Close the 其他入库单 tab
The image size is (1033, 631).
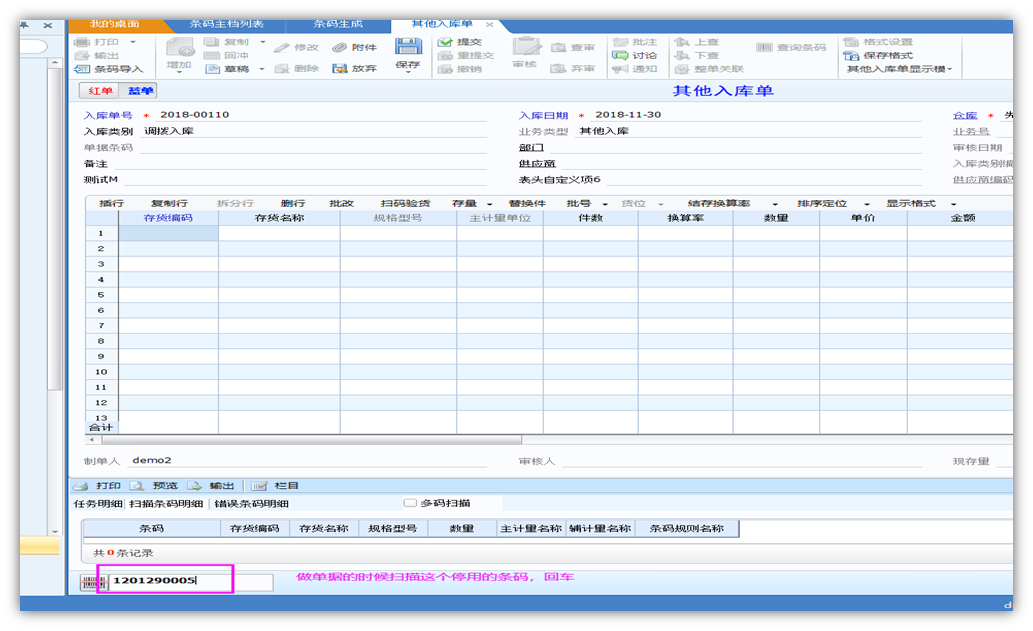pos(489,24)
